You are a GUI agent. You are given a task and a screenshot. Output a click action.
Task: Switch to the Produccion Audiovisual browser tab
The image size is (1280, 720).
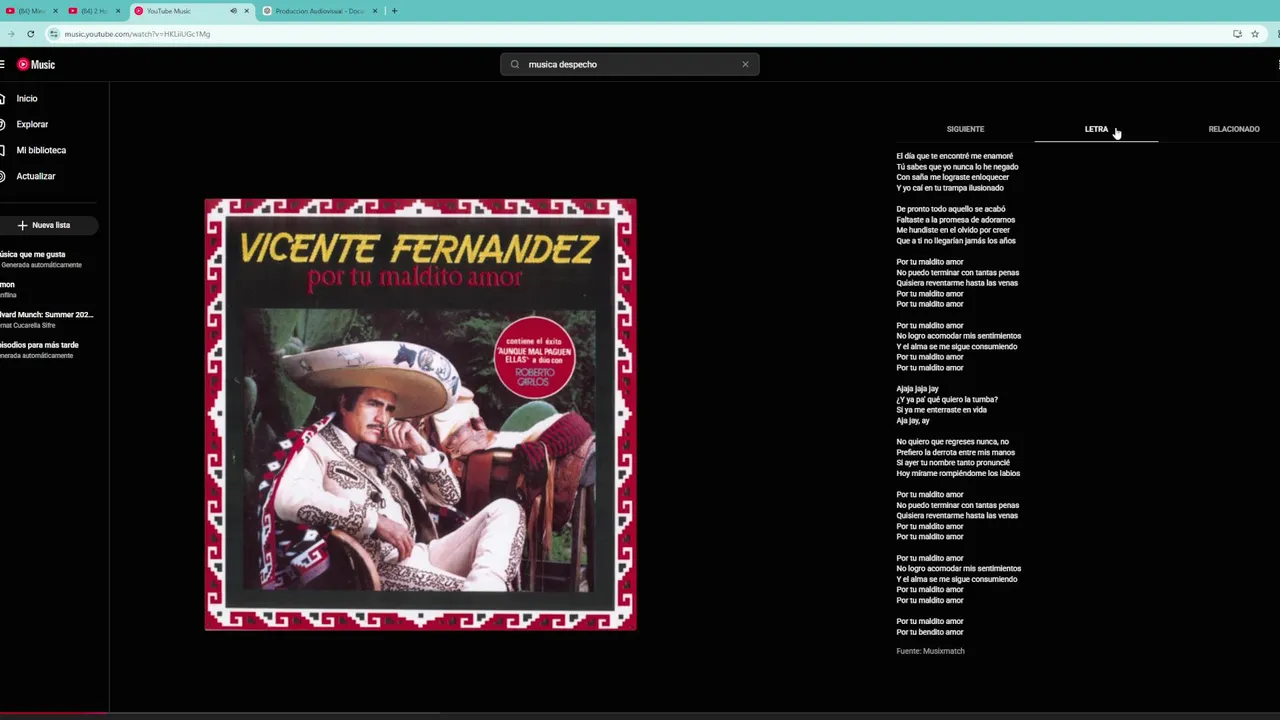319,11
